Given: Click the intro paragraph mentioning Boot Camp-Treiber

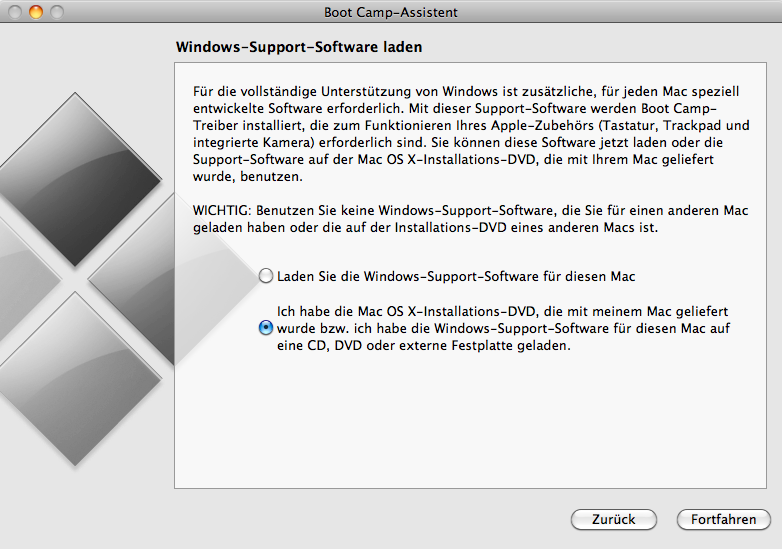Looking at the screenshot, I should pos(471,133).
